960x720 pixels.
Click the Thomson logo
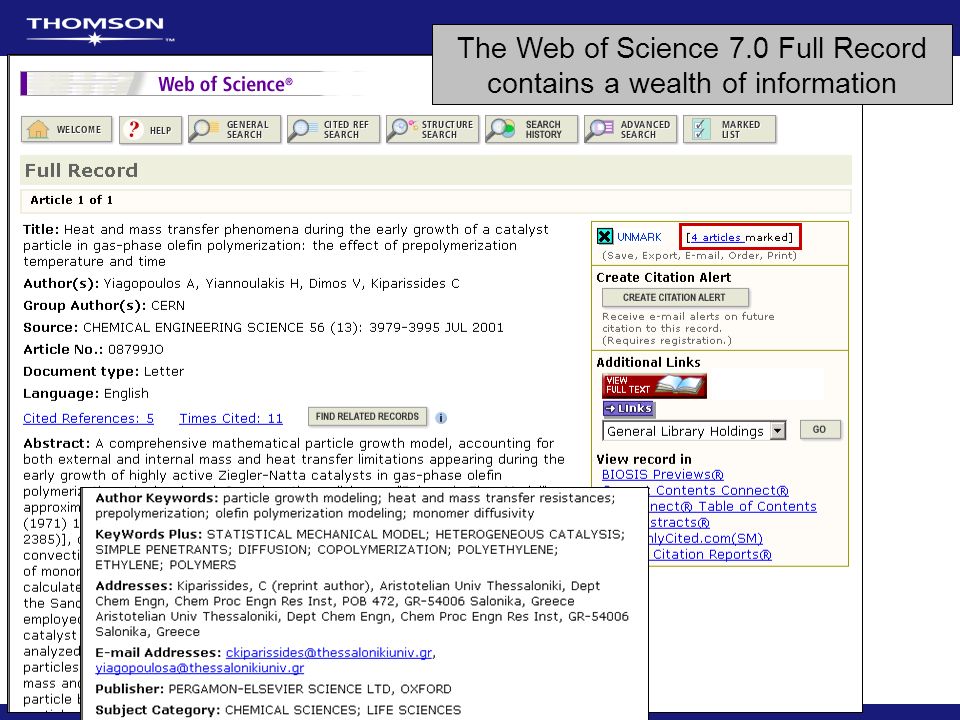coord(98,30)
